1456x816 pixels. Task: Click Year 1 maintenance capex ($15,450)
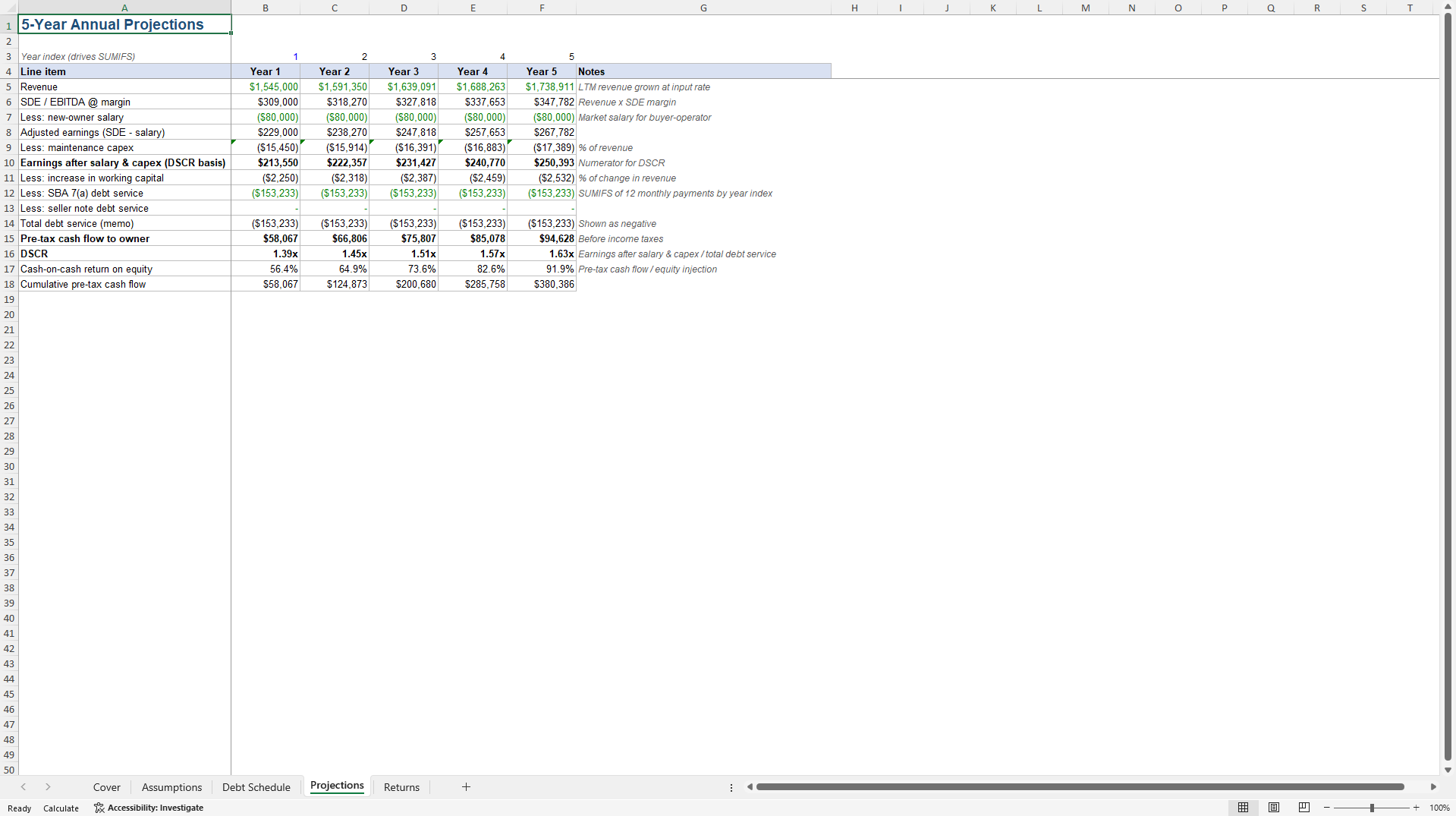click(x=266, y=147)
